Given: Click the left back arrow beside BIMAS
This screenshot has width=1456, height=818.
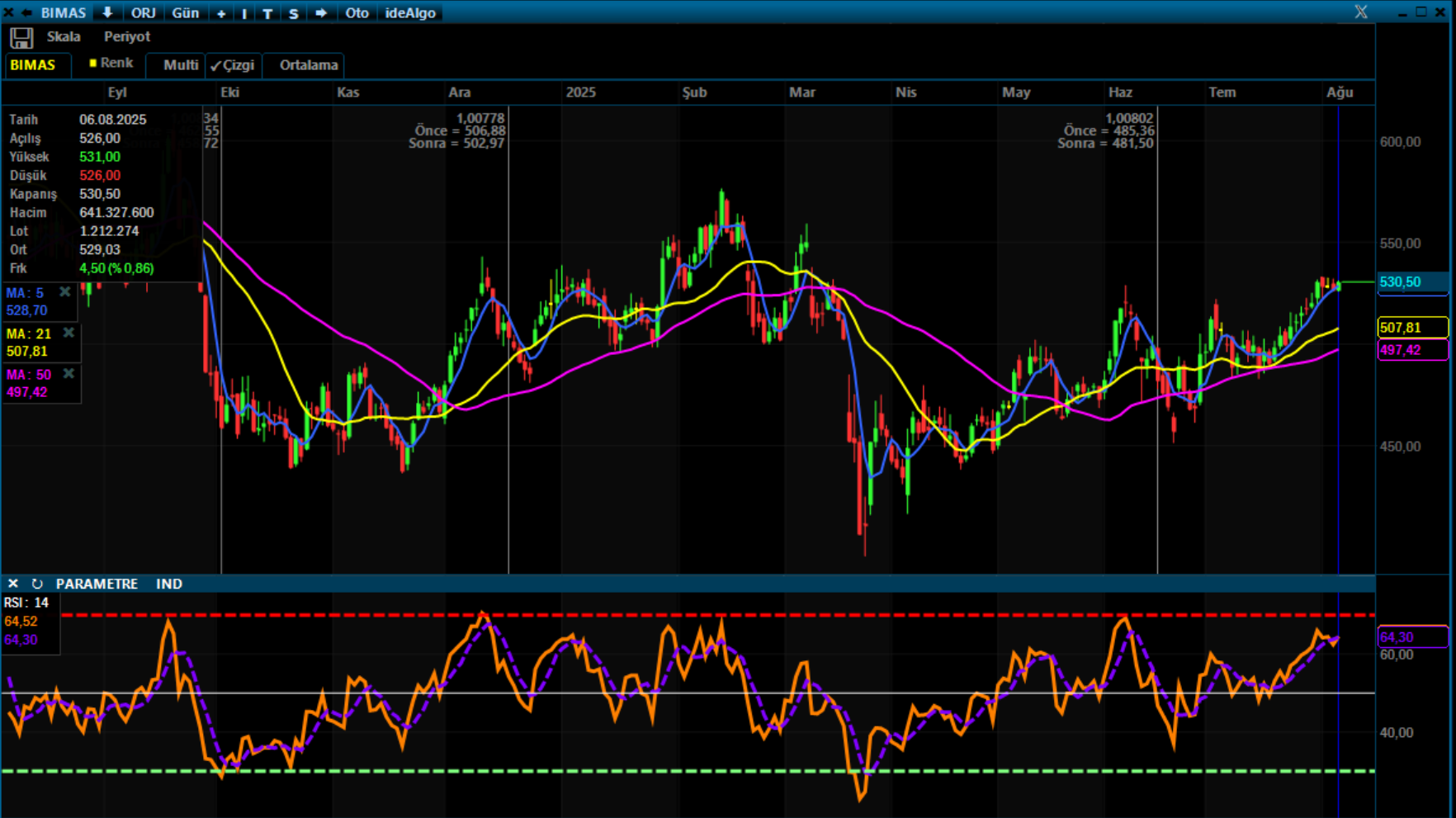Looking at the screenshot, I should 26,12.
